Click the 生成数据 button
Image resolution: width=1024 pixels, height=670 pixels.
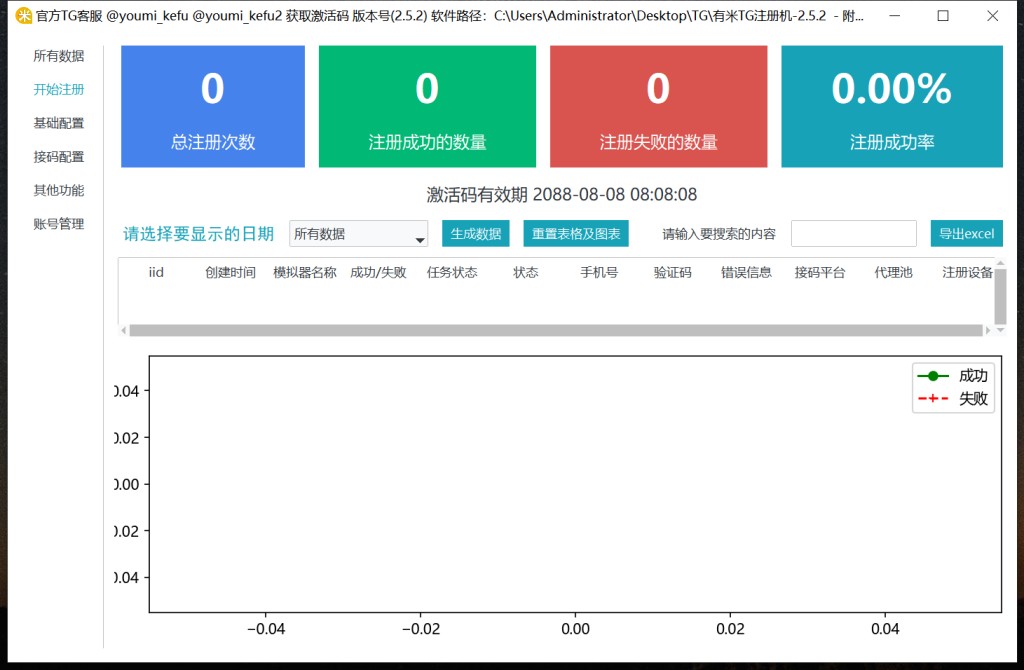(475, 234)
